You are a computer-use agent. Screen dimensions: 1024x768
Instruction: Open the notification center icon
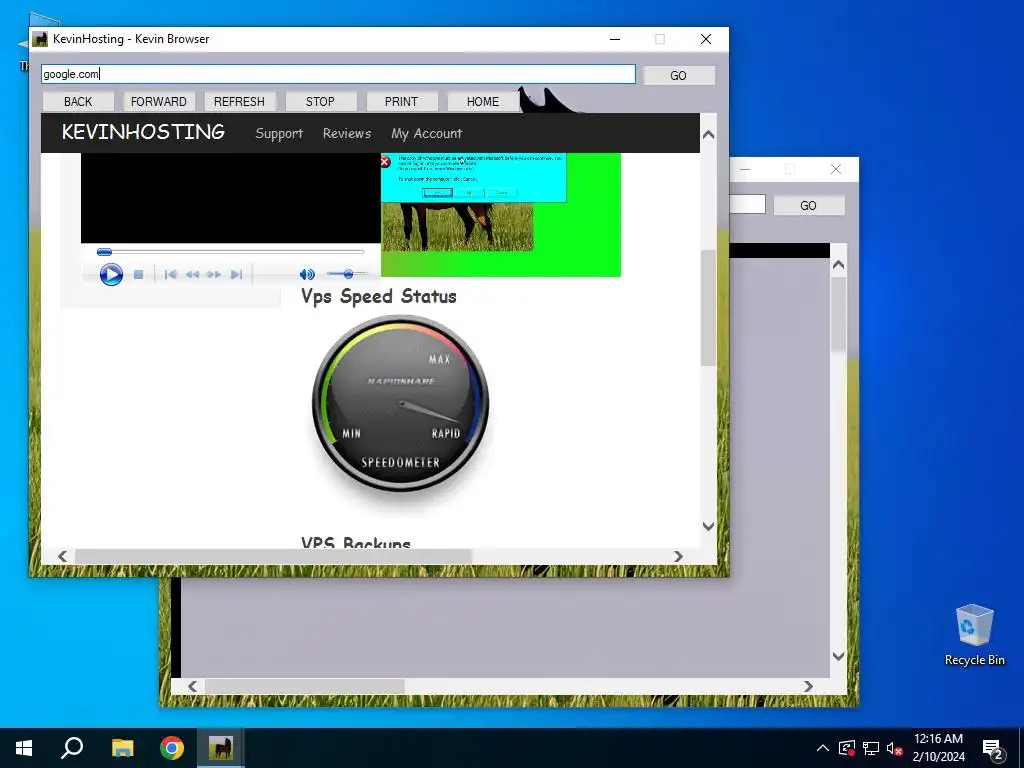pos(993,748)
